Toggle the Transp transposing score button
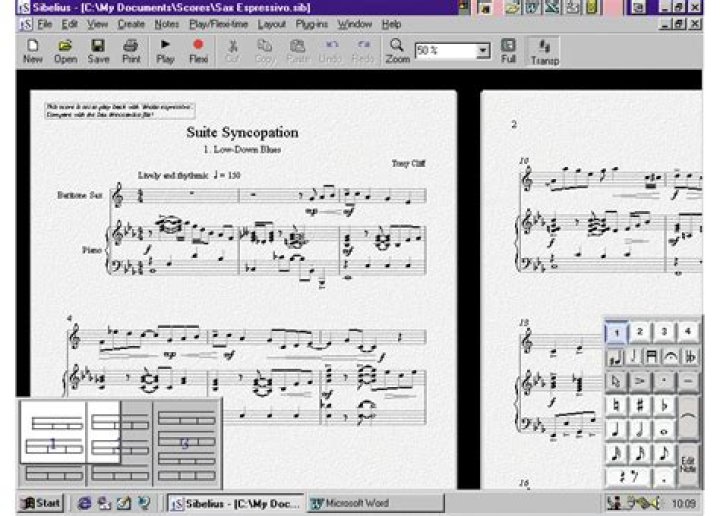 (x=545, y=51)
